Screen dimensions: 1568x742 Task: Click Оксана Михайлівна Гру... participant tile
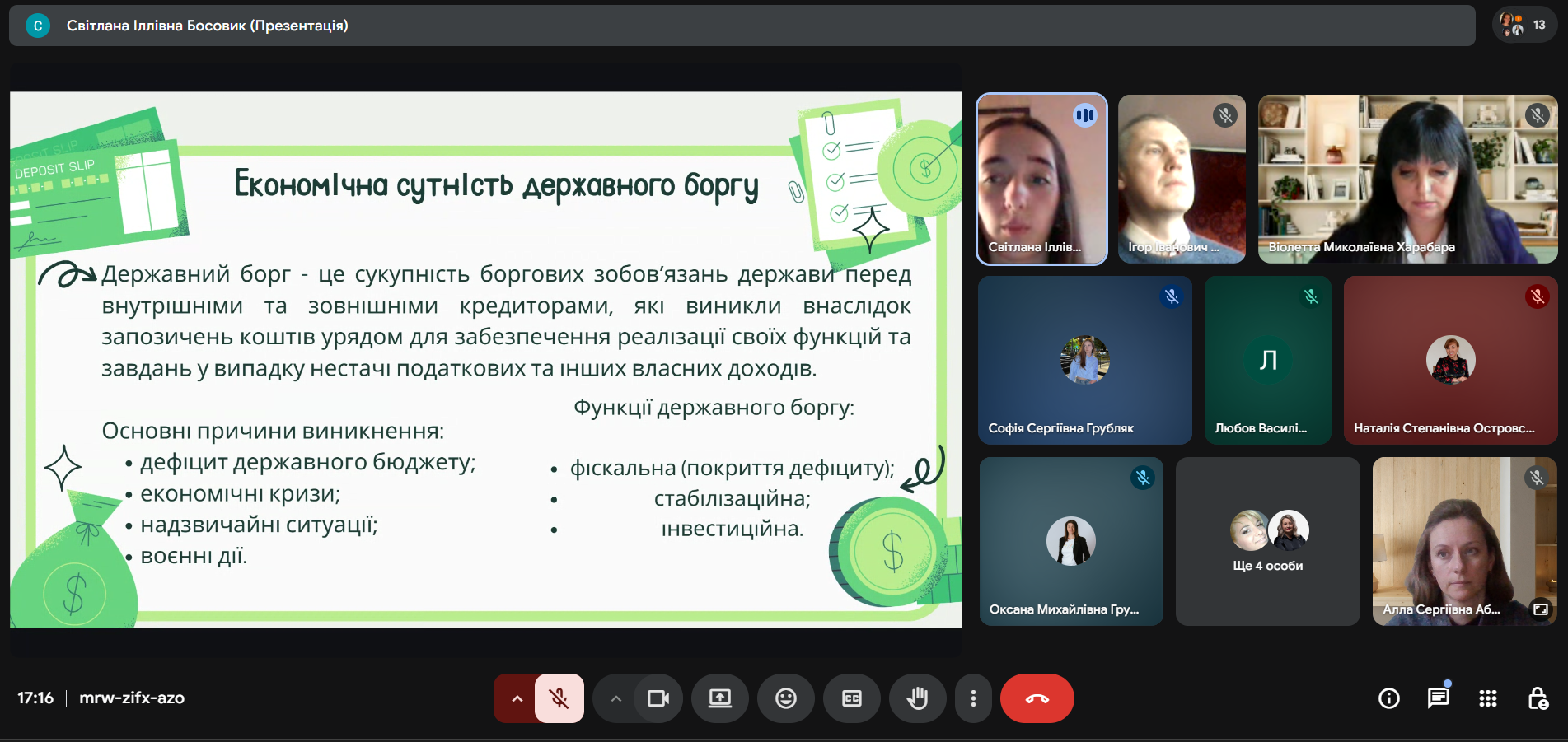coord(1071,541)
